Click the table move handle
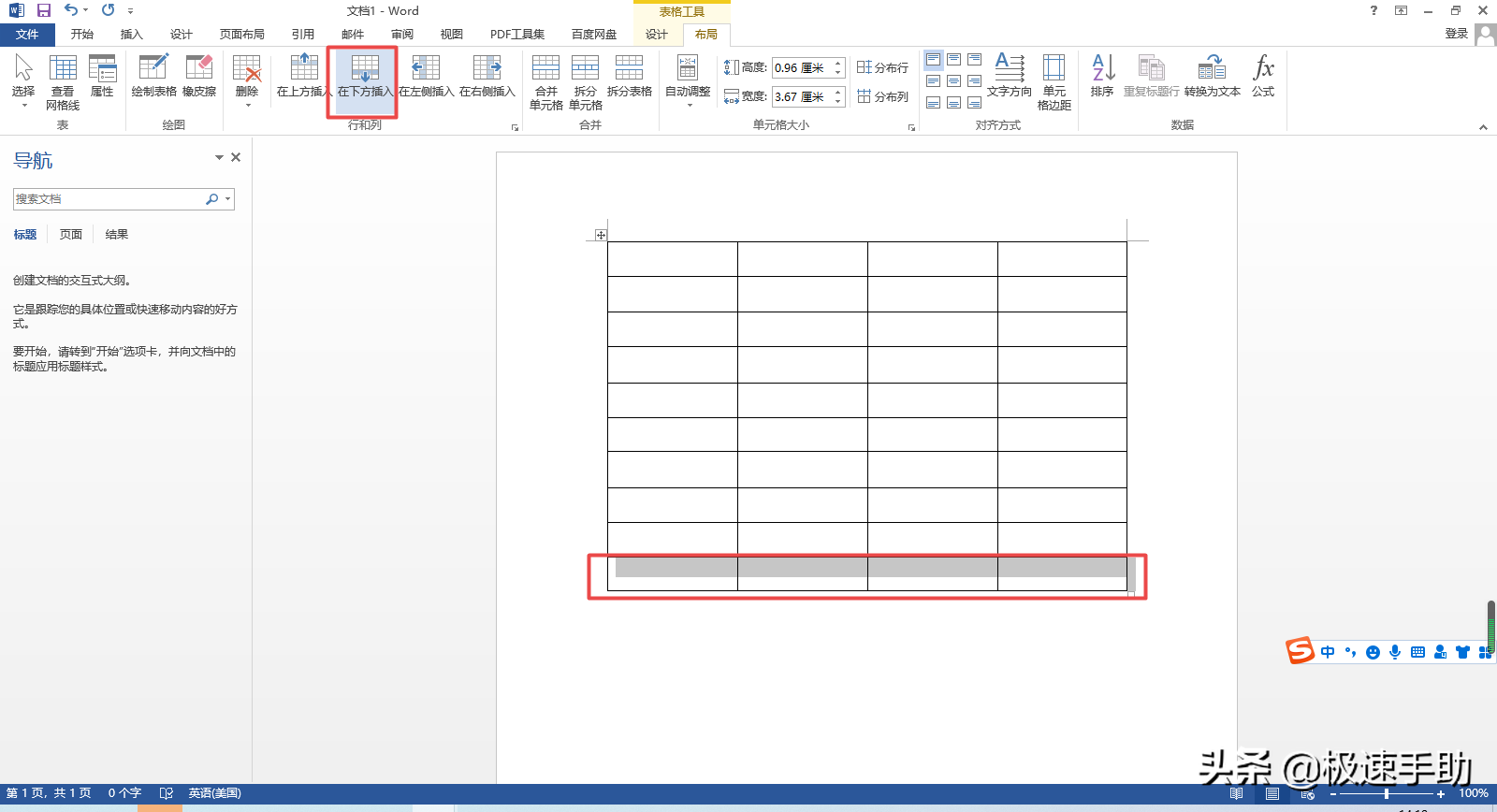The width and height of the screenshot is (1497, 812). pyautogui.click(x=601, y=235)
